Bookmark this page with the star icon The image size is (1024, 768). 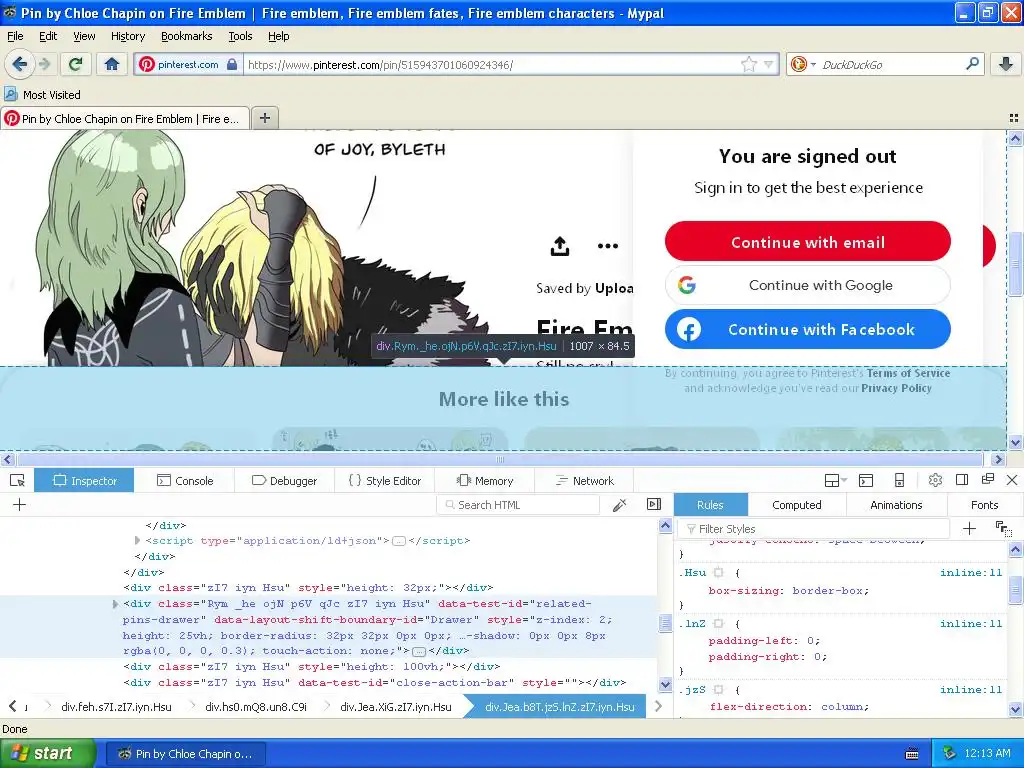tap(748, 64)
